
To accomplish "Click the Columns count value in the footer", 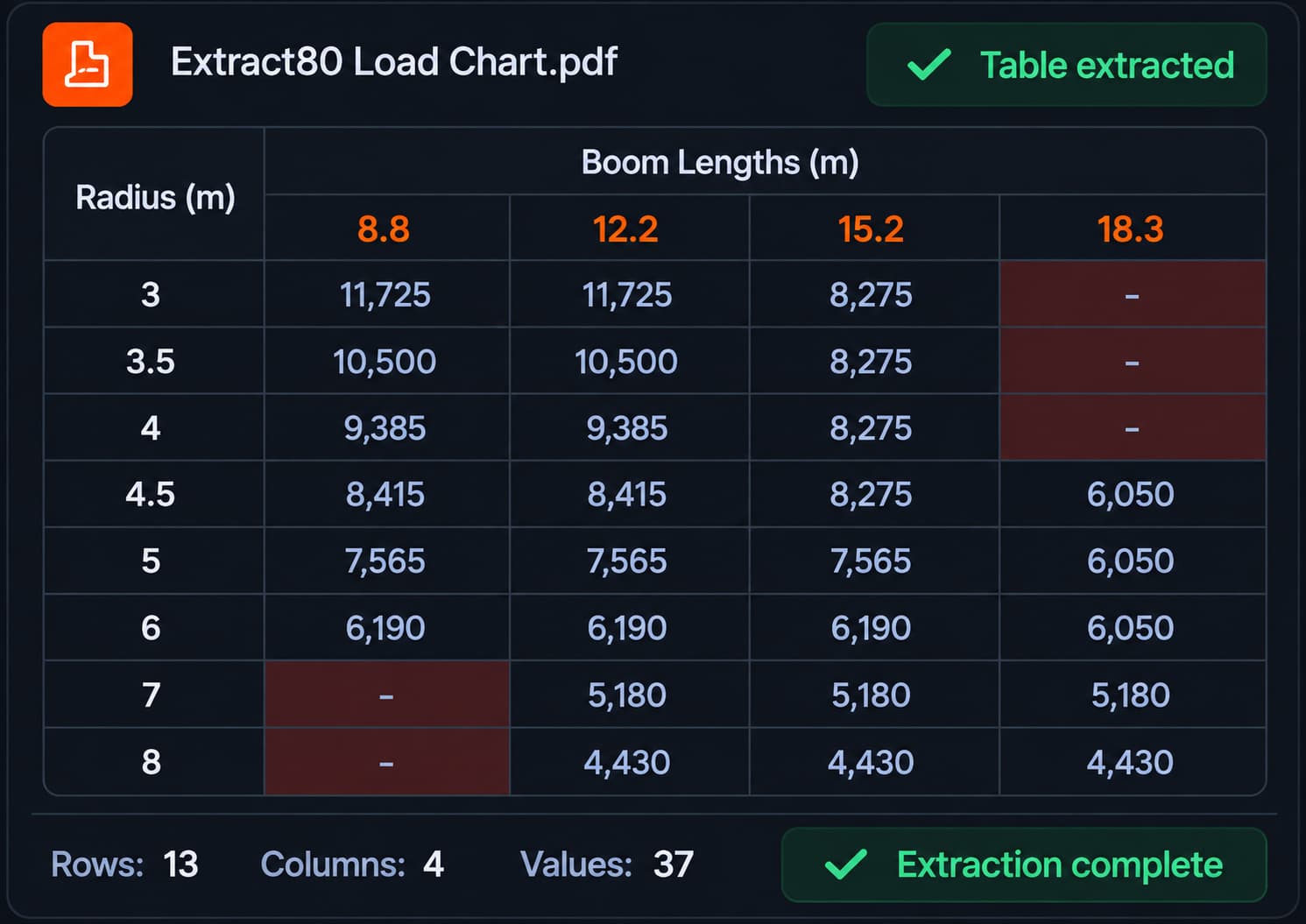I will [434, 864].
